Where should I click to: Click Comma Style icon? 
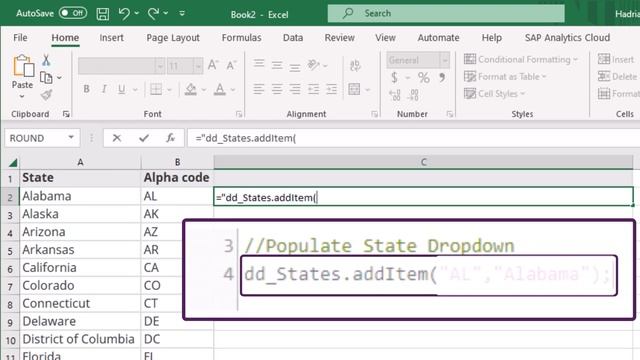coord(442,77)
